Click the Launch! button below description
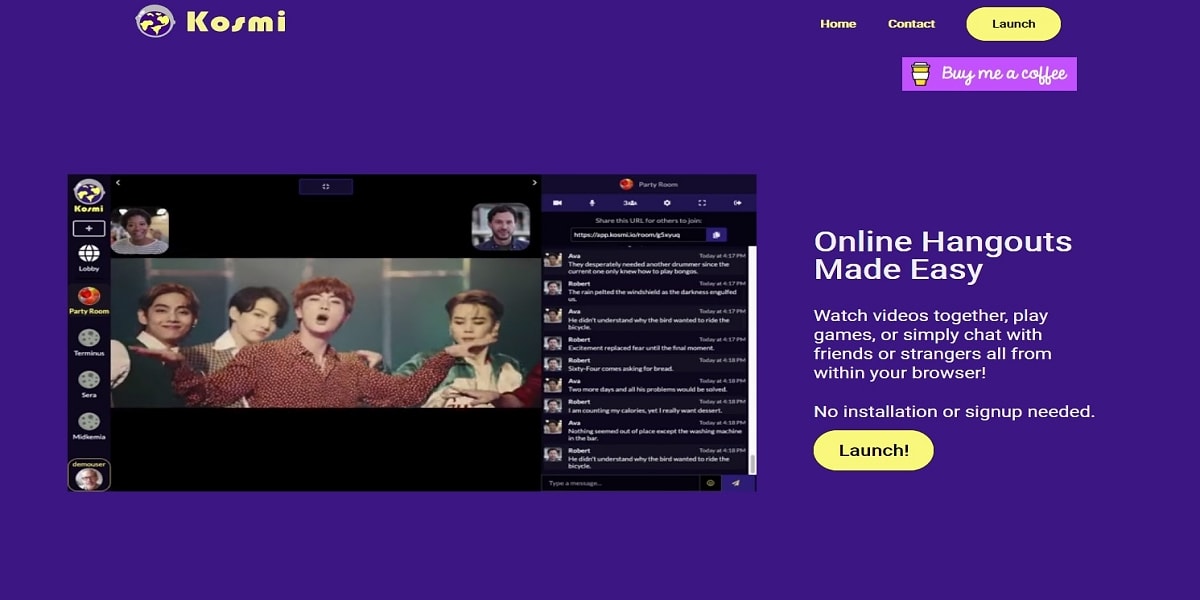The image size is (1200, 600). [873, 450]
